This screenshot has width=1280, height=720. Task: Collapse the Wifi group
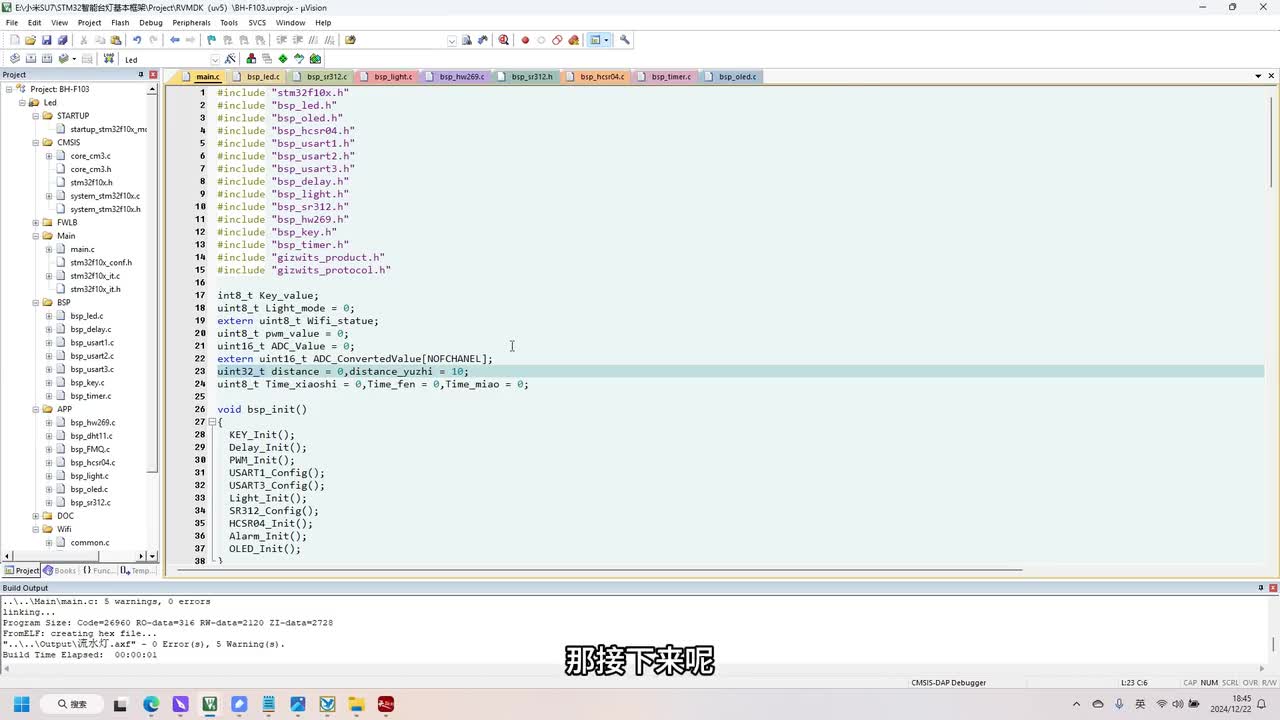click(35, 529)
